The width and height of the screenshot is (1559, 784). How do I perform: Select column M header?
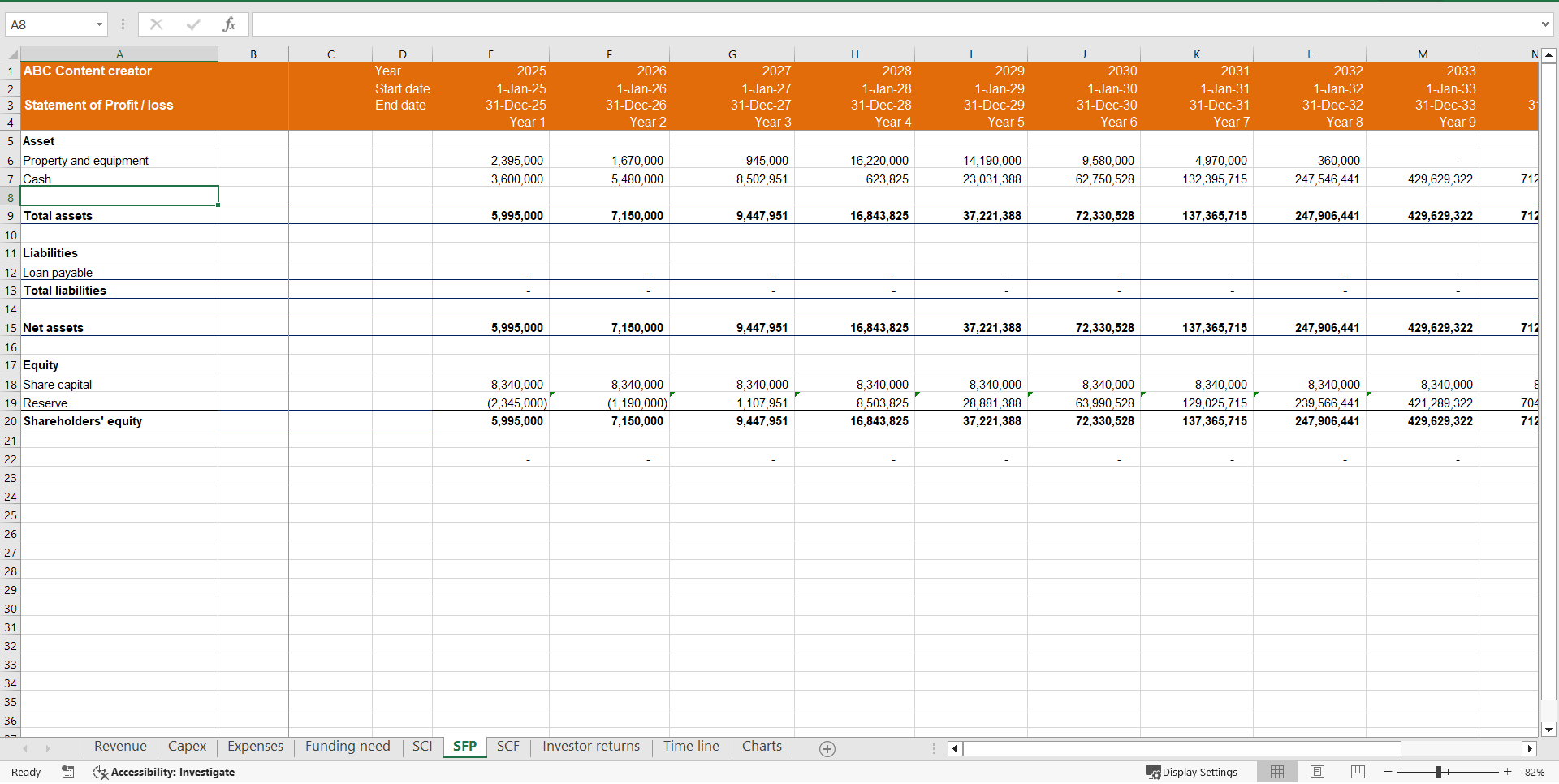coord(1423,54)
